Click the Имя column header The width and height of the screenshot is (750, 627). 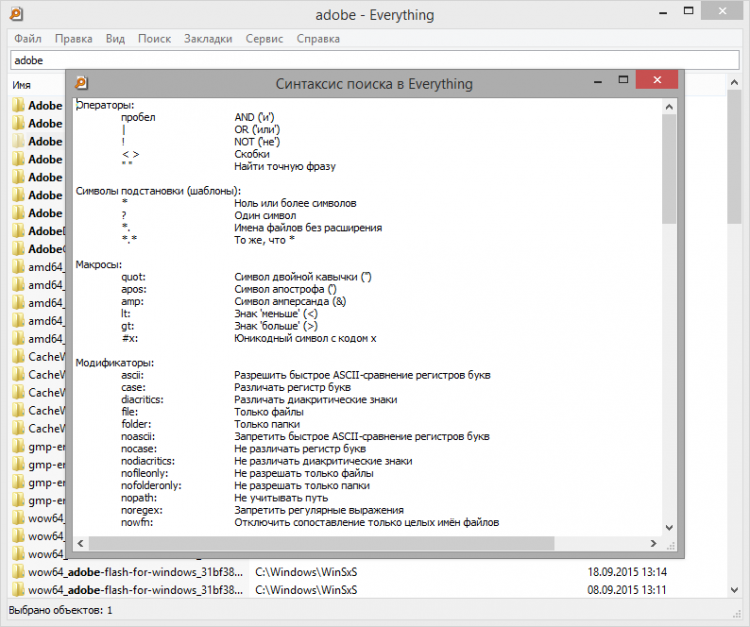click(x=21, y=85)
